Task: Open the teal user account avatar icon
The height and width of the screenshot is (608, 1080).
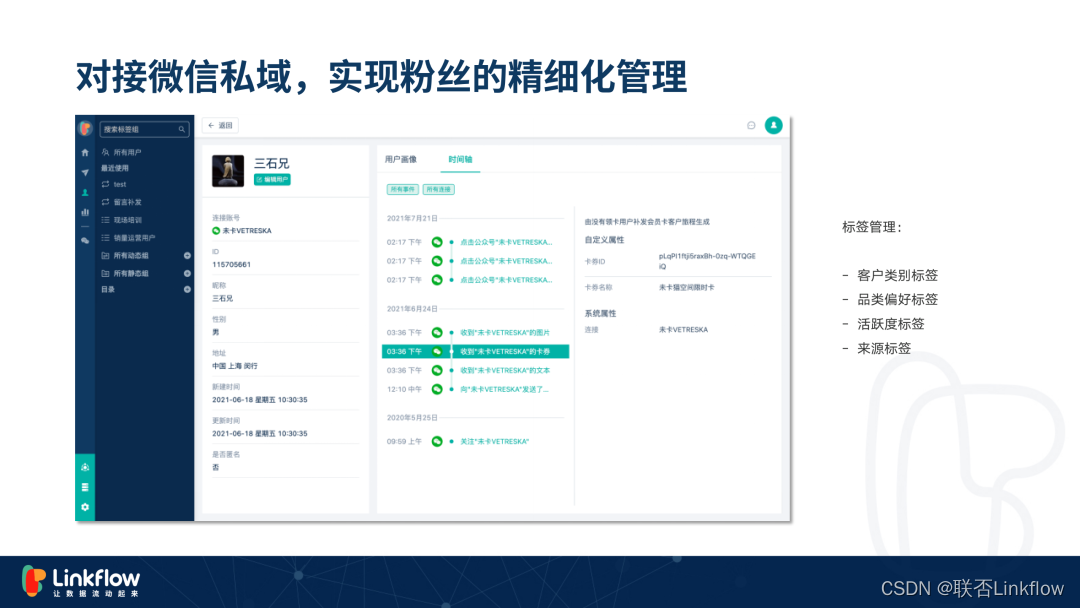Action: [x=773, y=125]
